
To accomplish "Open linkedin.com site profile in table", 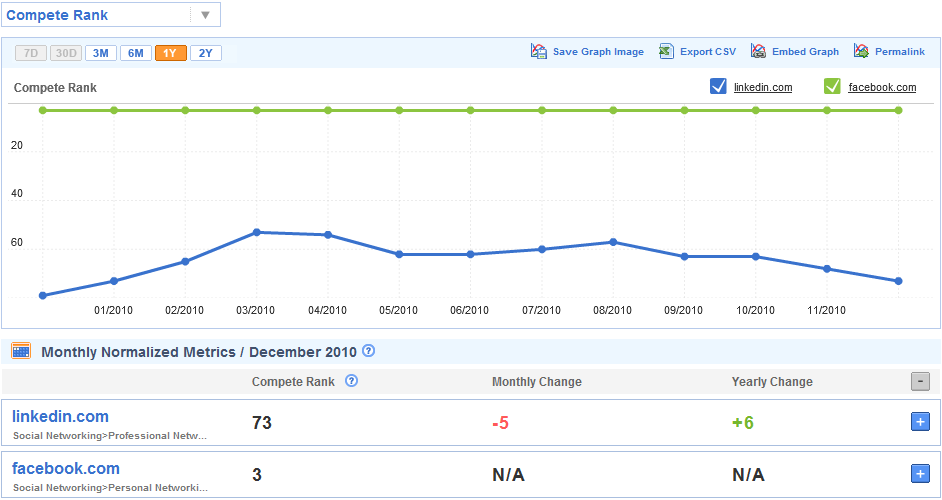I will pos(60,416).
